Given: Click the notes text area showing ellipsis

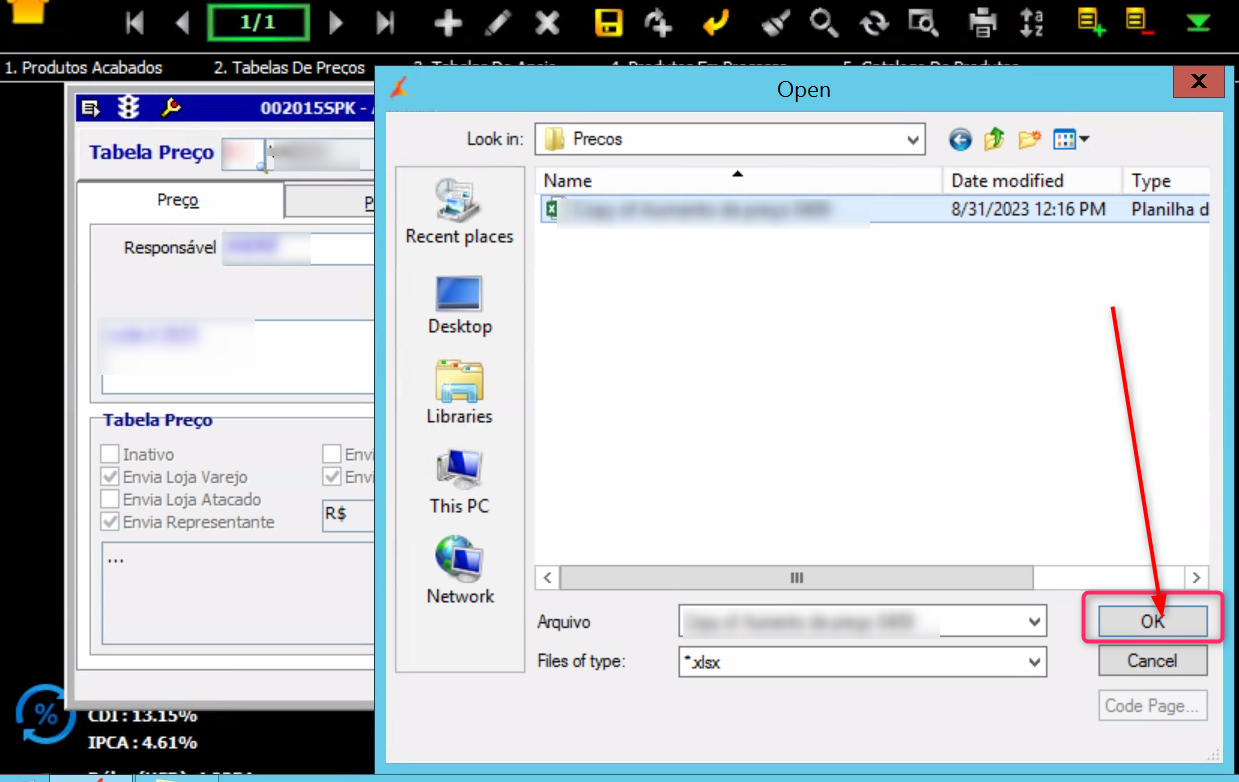Looking at the screenshot, I should (238, 594).
